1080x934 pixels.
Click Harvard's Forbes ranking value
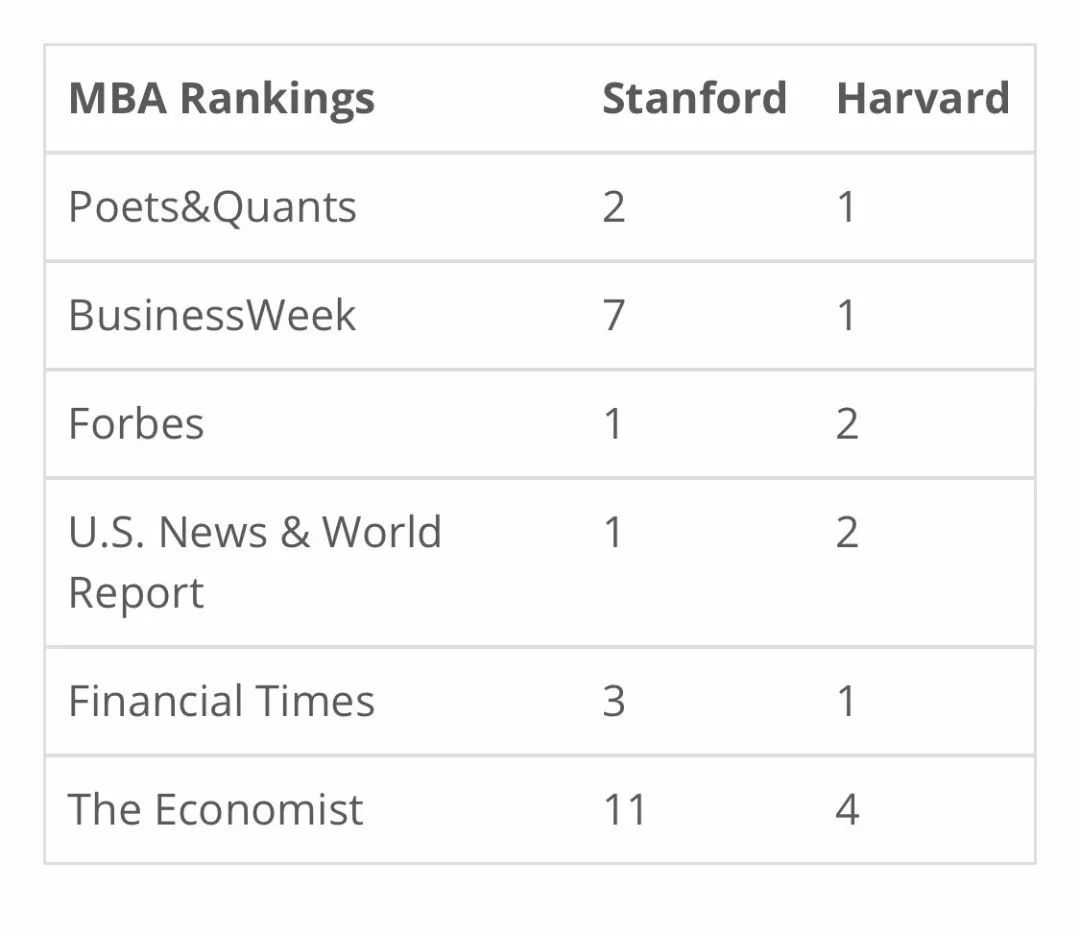coord(847,423)
